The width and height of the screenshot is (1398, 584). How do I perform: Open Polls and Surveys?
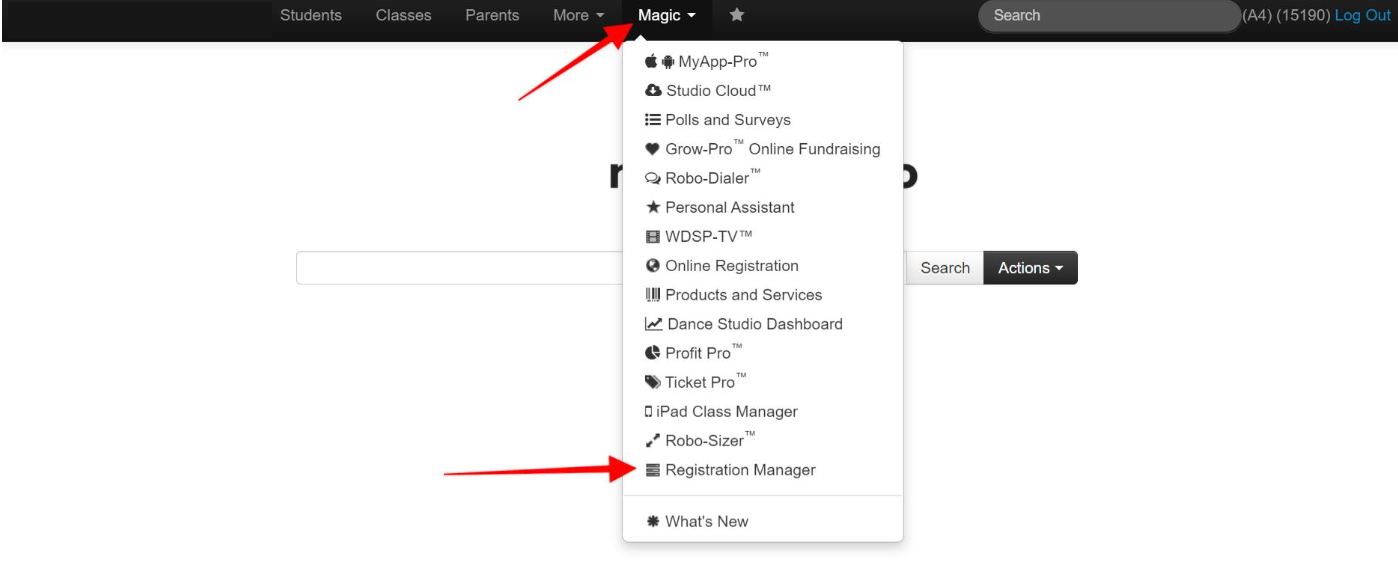(x=763, y=120)
